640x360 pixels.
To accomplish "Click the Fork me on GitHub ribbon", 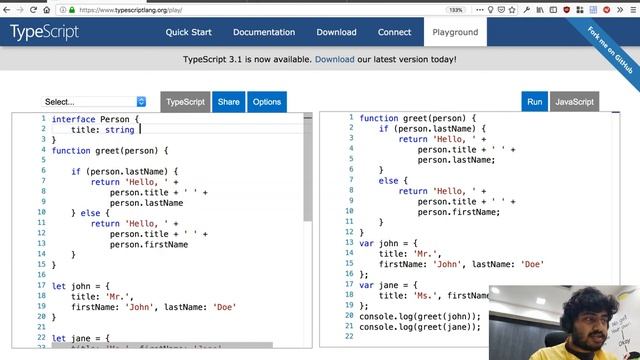I will [610, 50].
